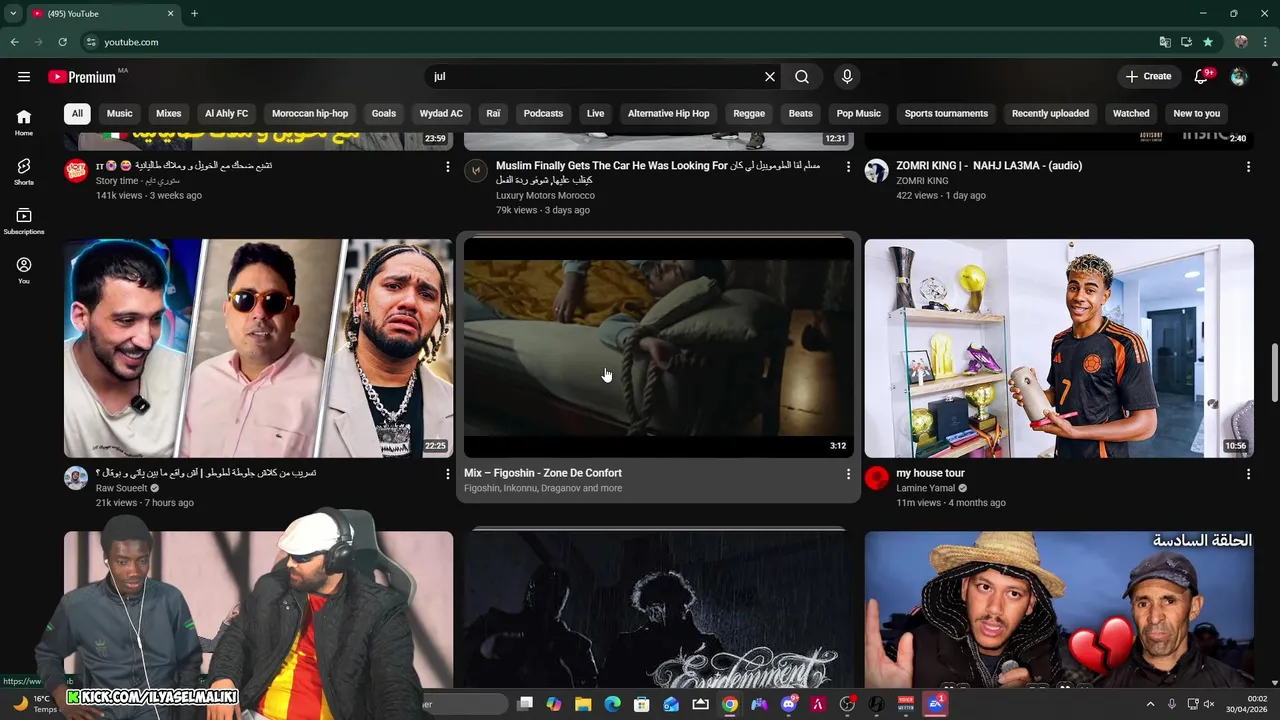Open the You sidebar section
This screenshot has width=1280, height=720.
(x=24, y=270)
